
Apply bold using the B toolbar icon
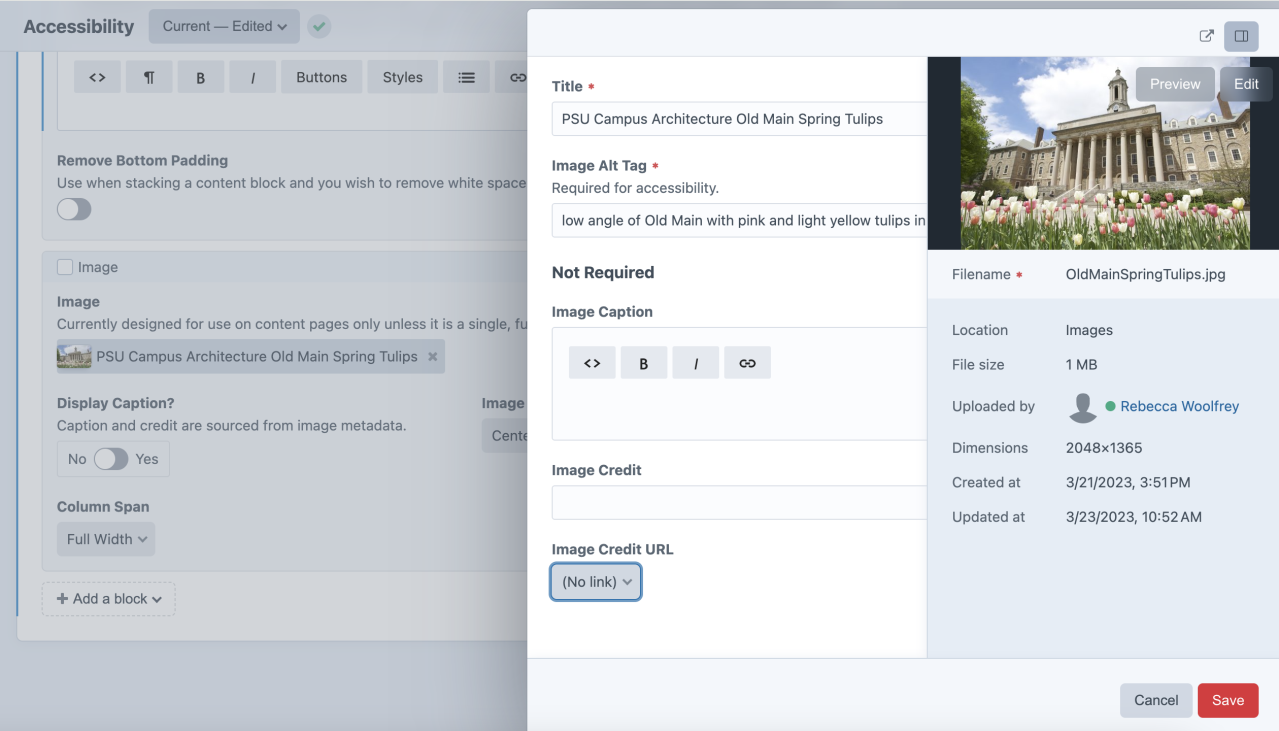pyautogui.click(x=201, y=76)
